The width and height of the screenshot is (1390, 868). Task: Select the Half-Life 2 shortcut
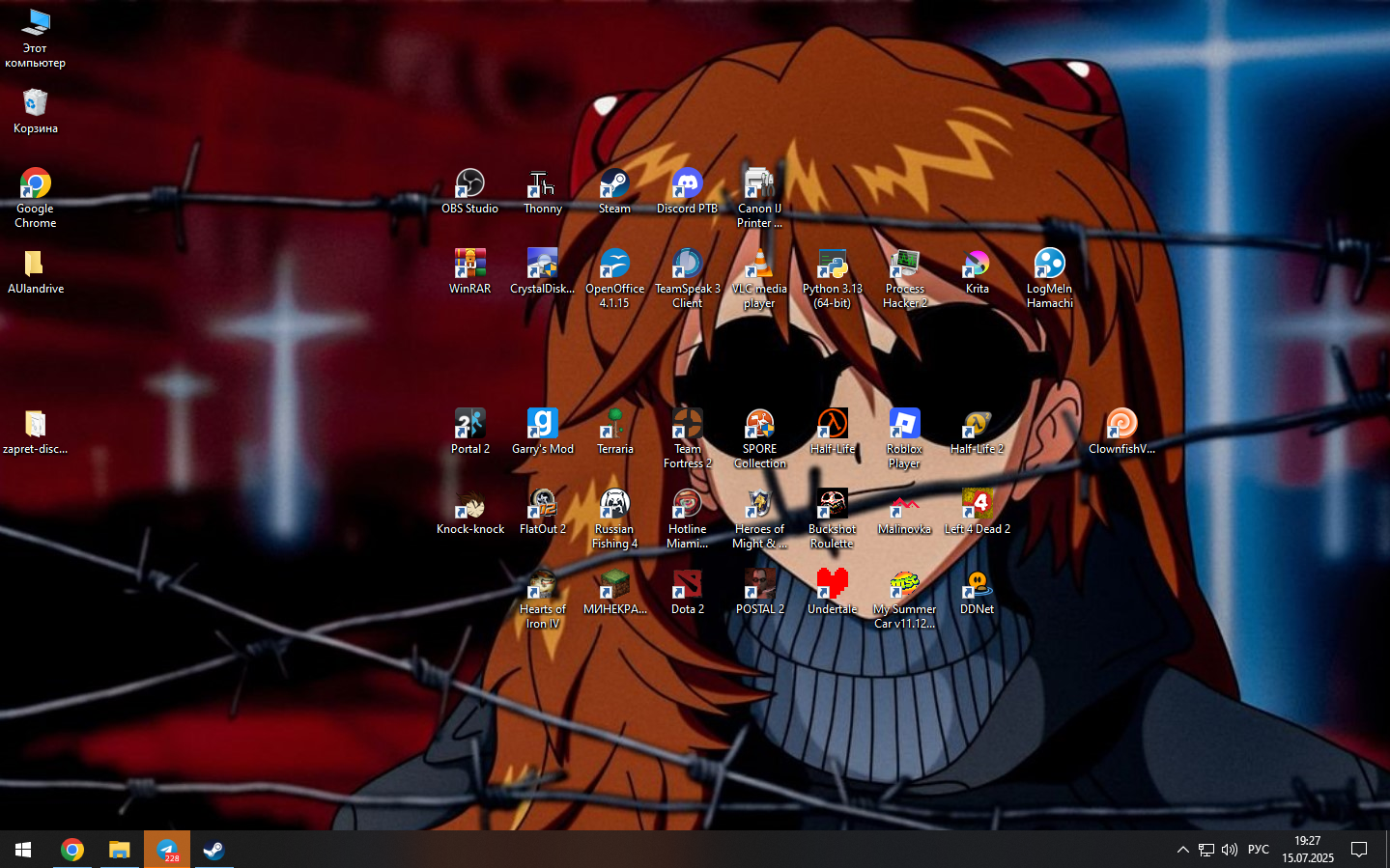pyautogui.click(x=977, y=432)
